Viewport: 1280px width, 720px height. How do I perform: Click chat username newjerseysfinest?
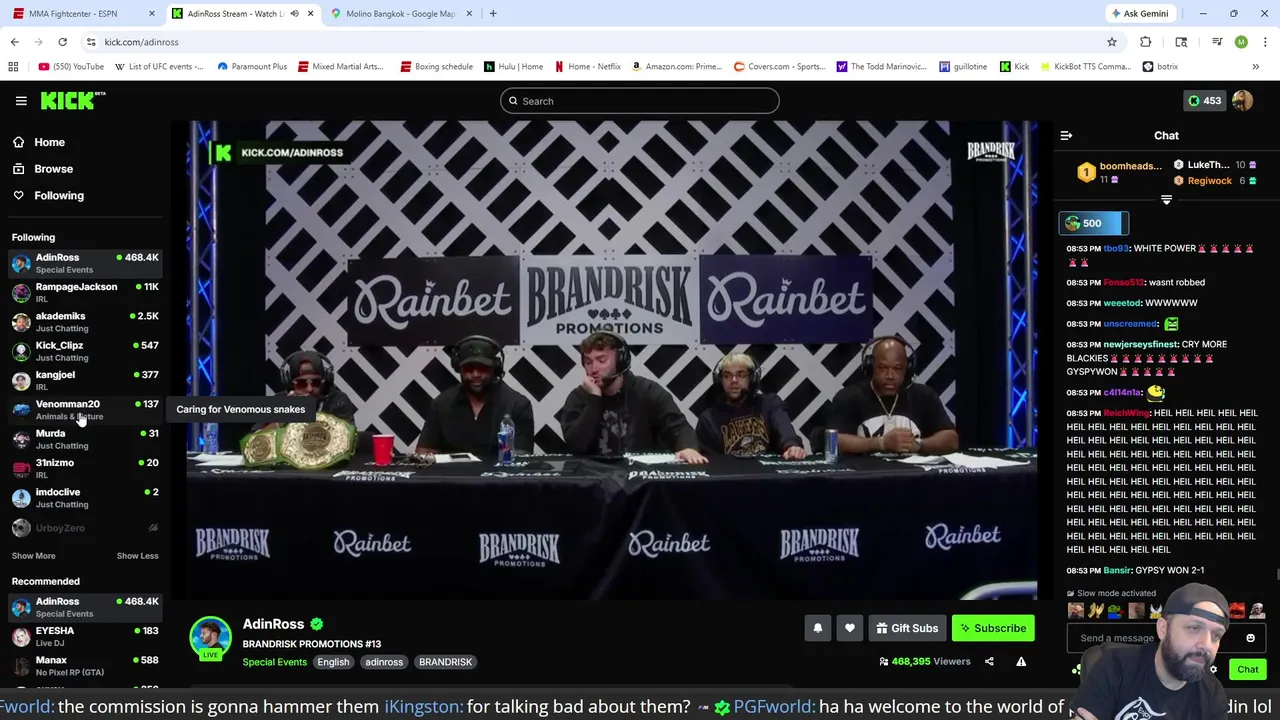[1139, 344]
